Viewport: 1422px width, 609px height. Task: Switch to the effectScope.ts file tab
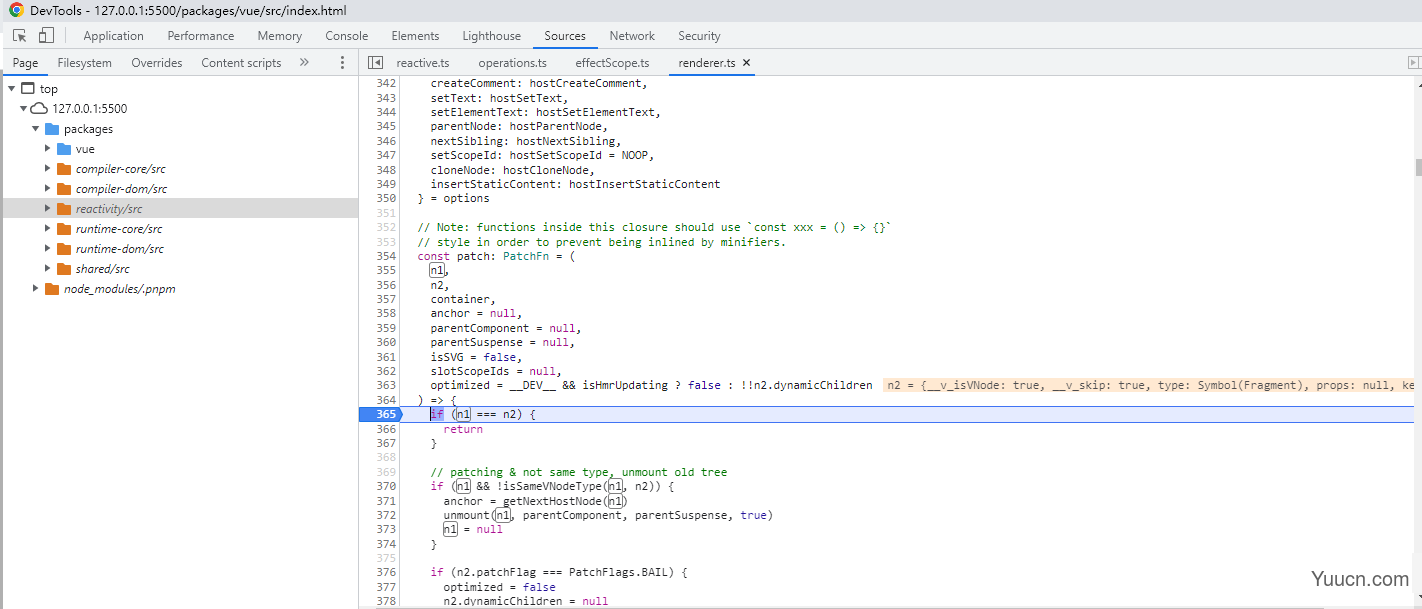coord(612,62)
